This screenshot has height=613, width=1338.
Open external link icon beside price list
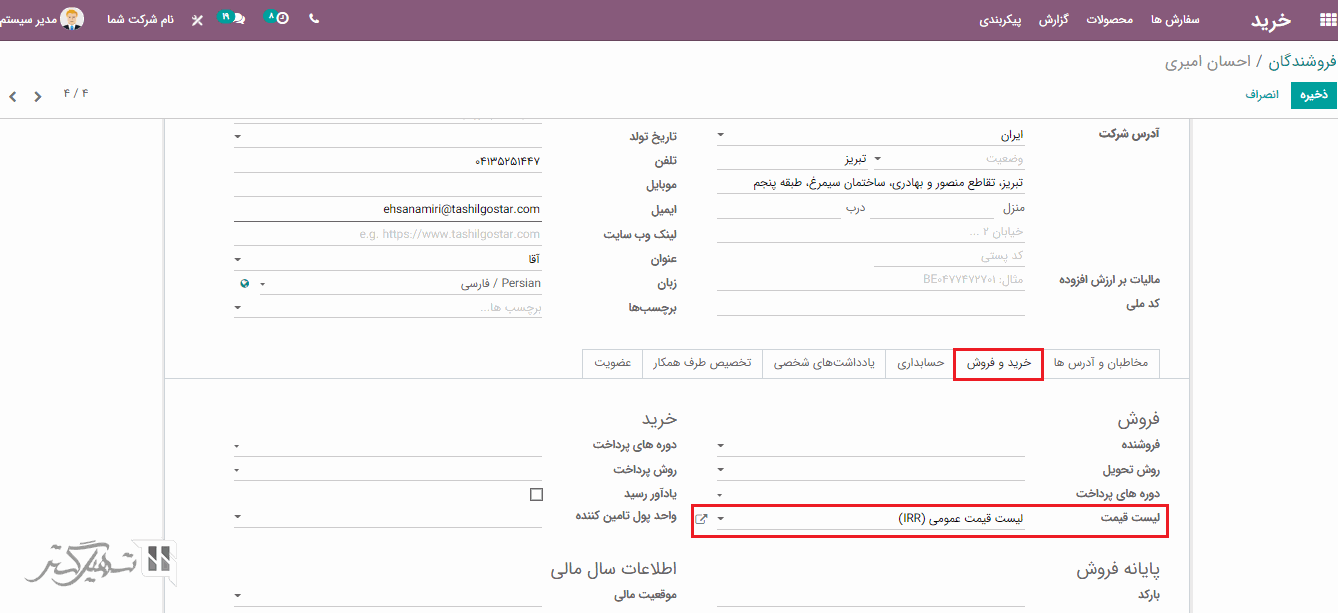tap(701, 519)
